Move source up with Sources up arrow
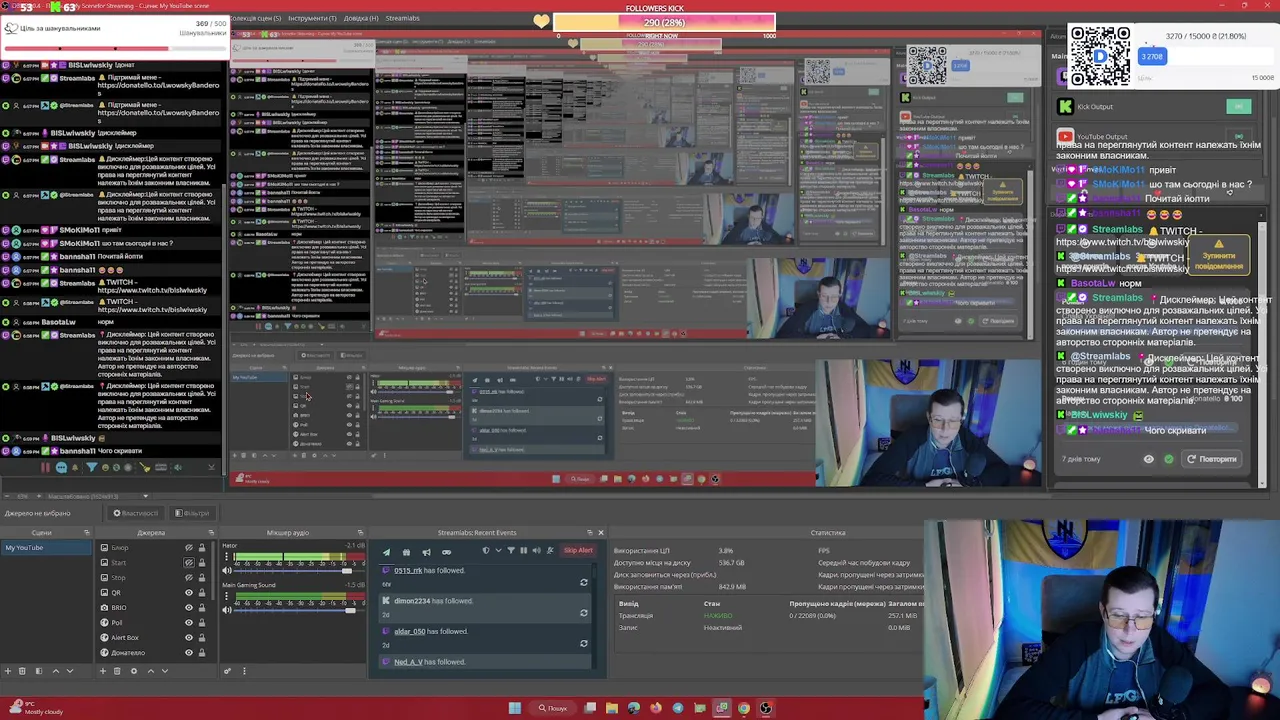 [x=151, y=671]
